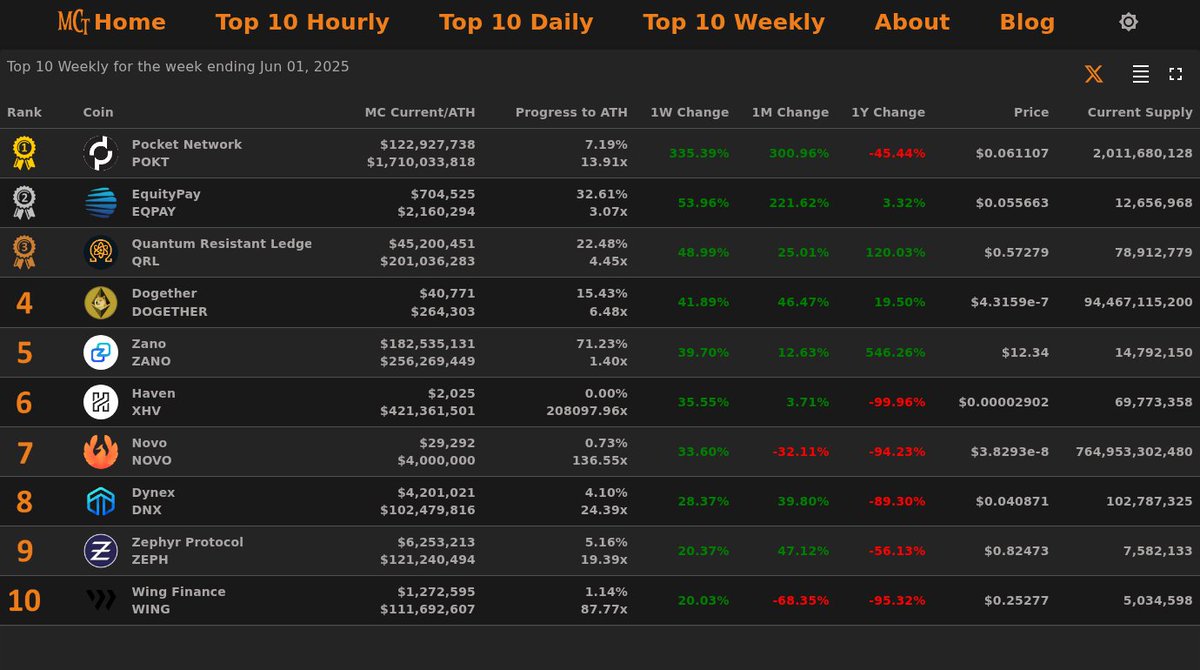The image size is (1200, 670).
Task: Open the Wing Finance coin name
Action: click(179, 592)
